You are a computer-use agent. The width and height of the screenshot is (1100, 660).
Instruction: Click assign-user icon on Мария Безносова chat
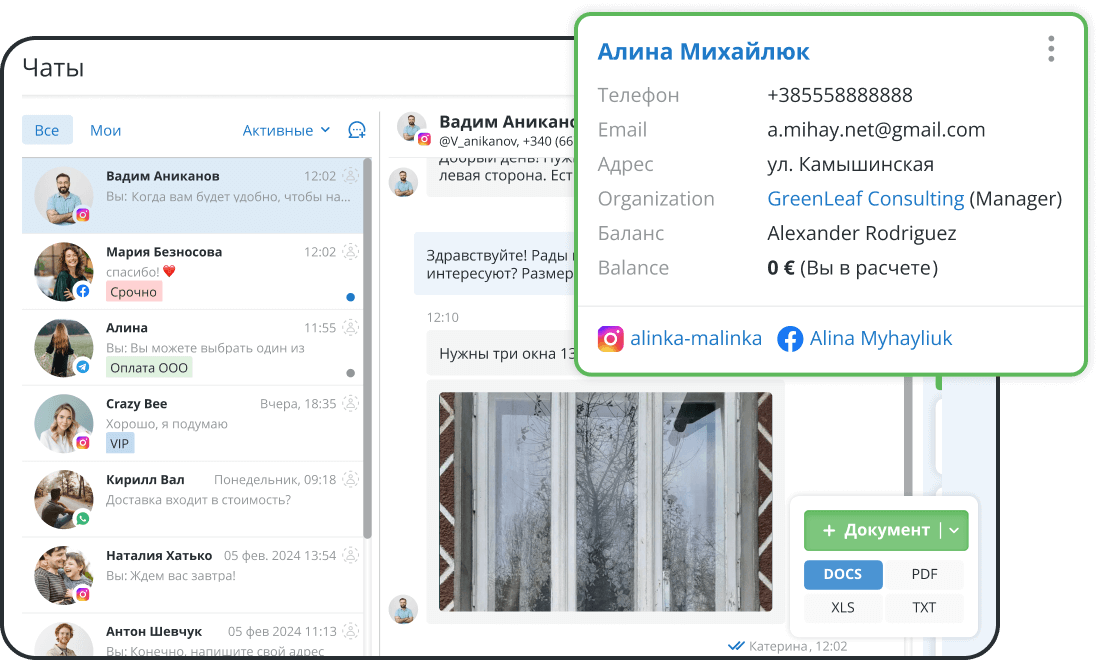(x=350, y=252)
